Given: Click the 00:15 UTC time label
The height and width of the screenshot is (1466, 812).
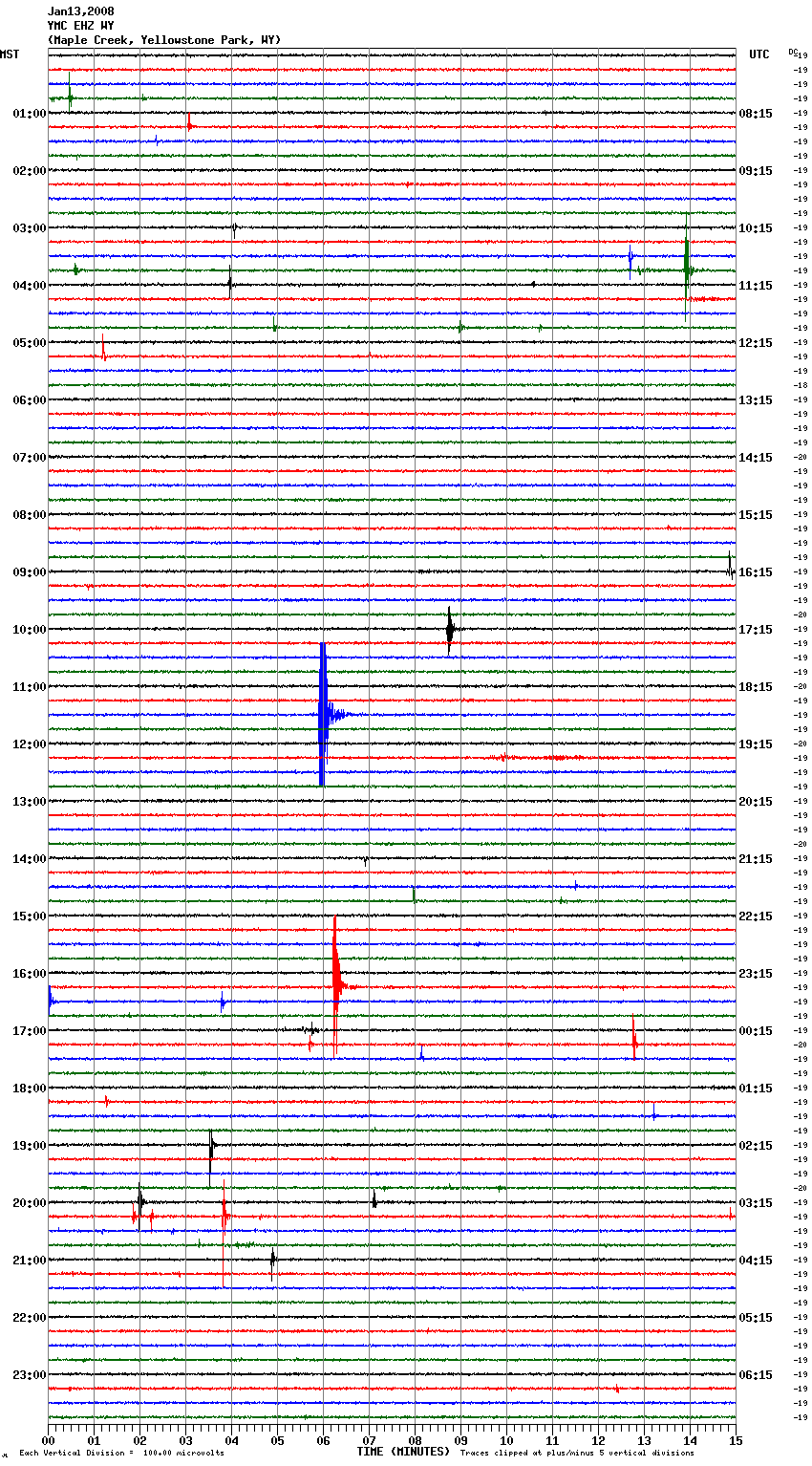Looking at the screenshot, I should point(756,1031).
